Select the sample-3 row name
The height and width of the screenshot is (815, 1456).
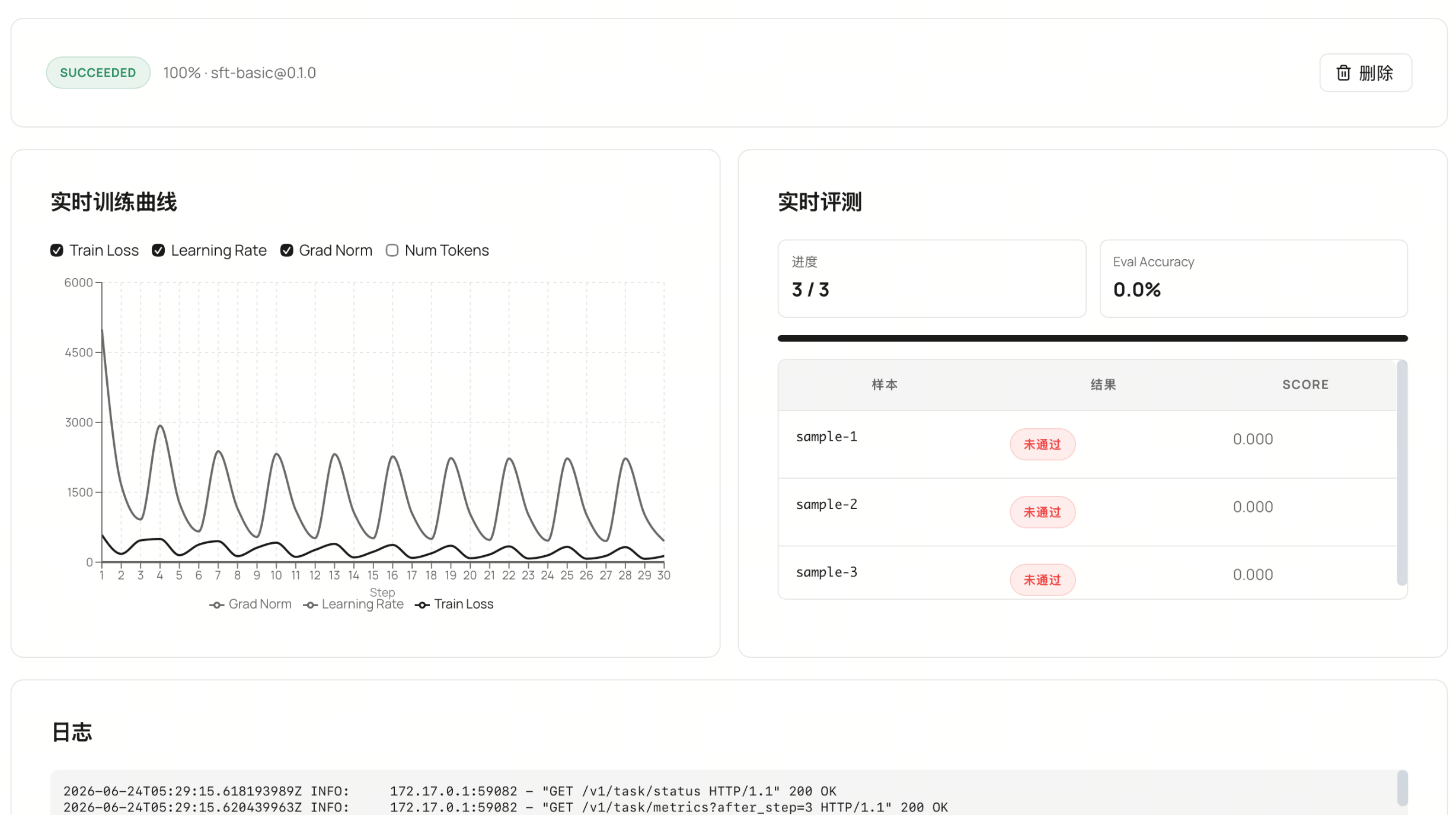(x=826, y=572)
